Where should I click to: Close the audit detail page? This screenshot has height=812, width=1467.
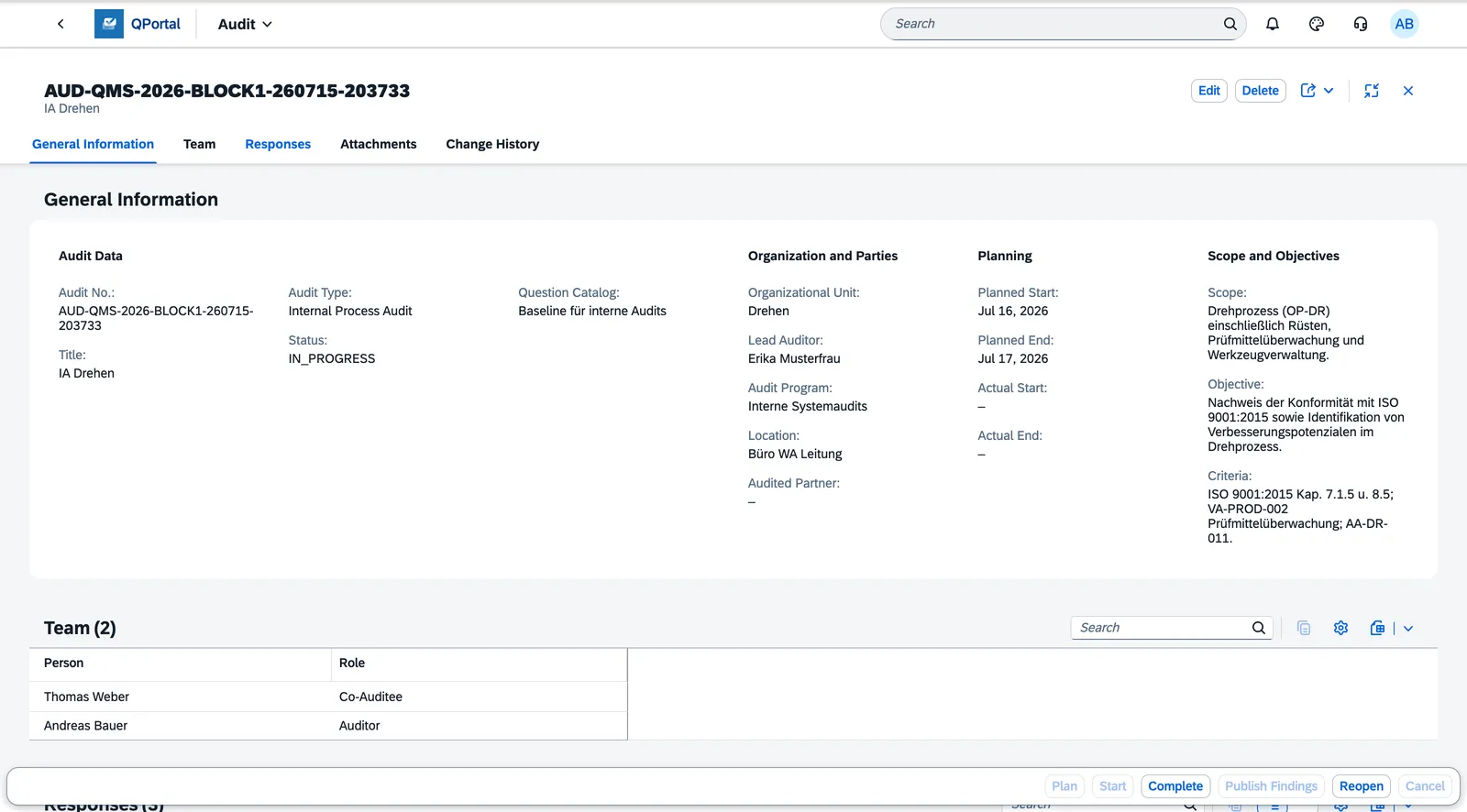(x=1408, y=91)
